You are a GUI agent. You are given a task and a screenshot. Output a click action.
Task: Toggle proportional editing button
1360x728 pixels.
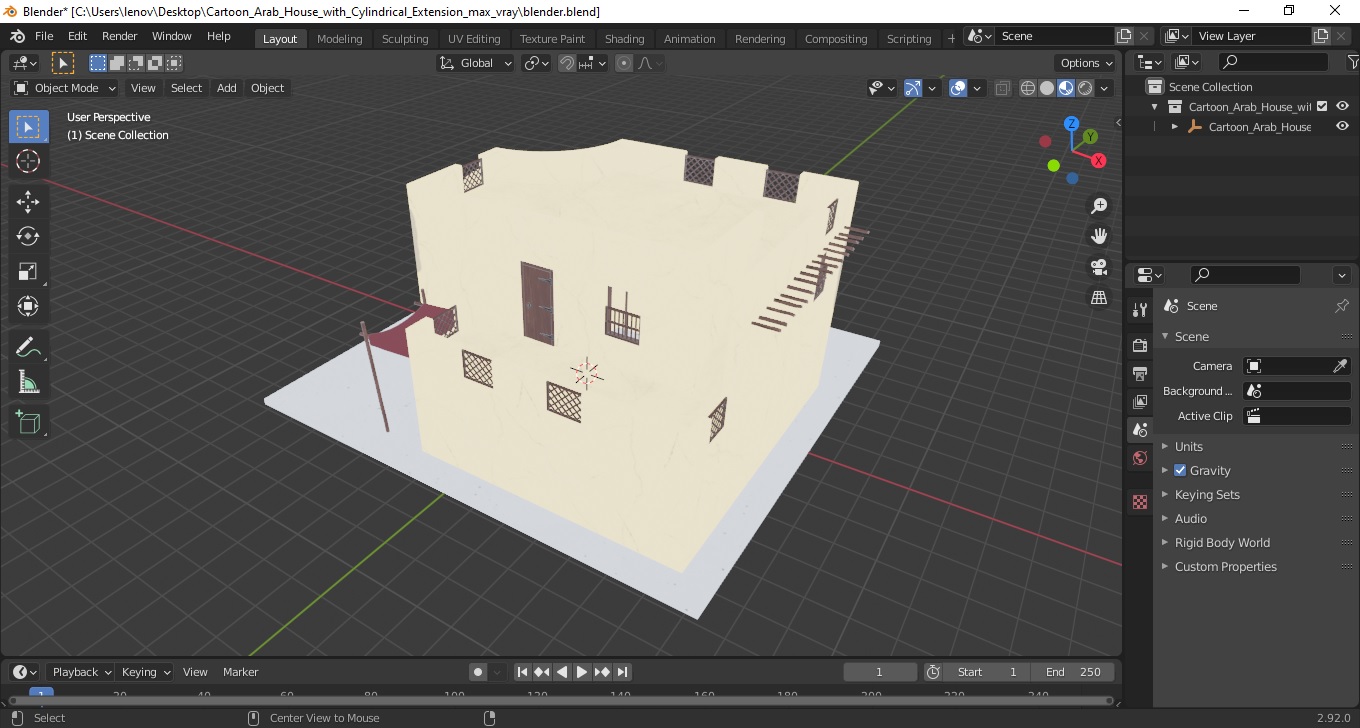tap(624, 63)
